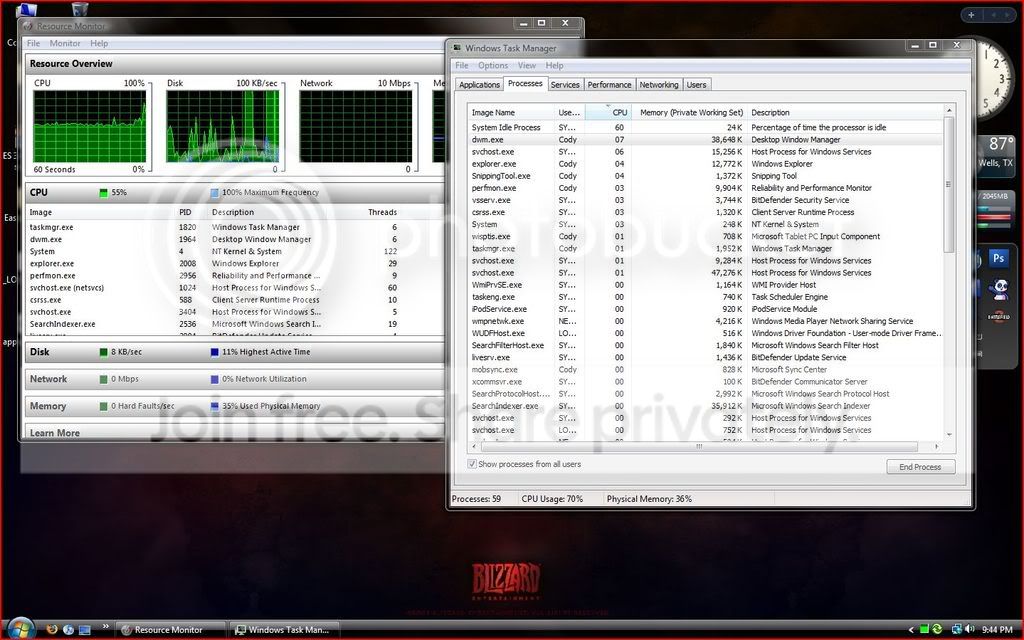This screenshot has width=1024, height=640.
Task: Open the Windows Start orb
Action: (20, 628)
